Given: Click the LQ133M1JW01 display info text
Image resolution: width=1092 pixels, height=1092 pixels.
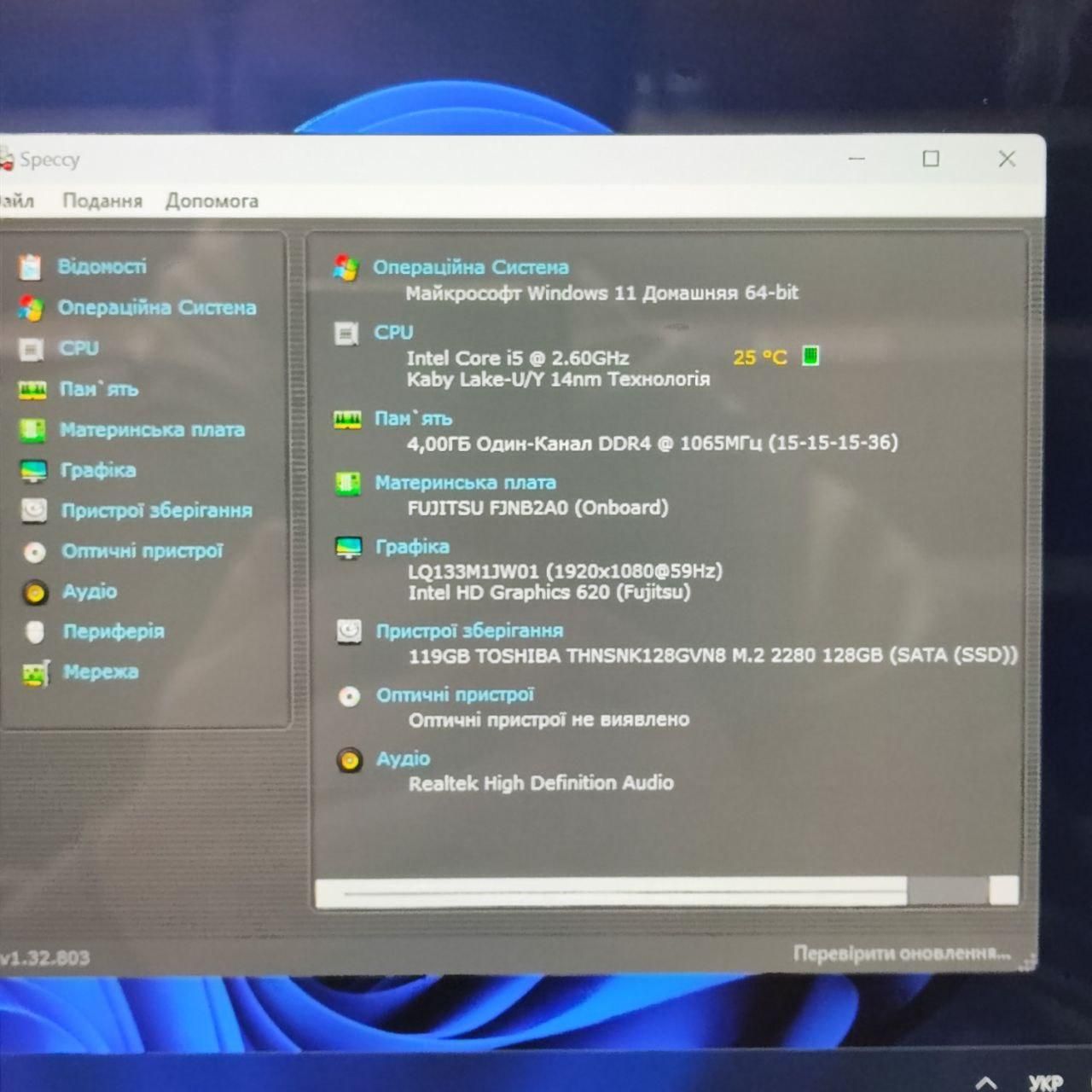Looking at the screenshot, I should (x=566, y=571).
